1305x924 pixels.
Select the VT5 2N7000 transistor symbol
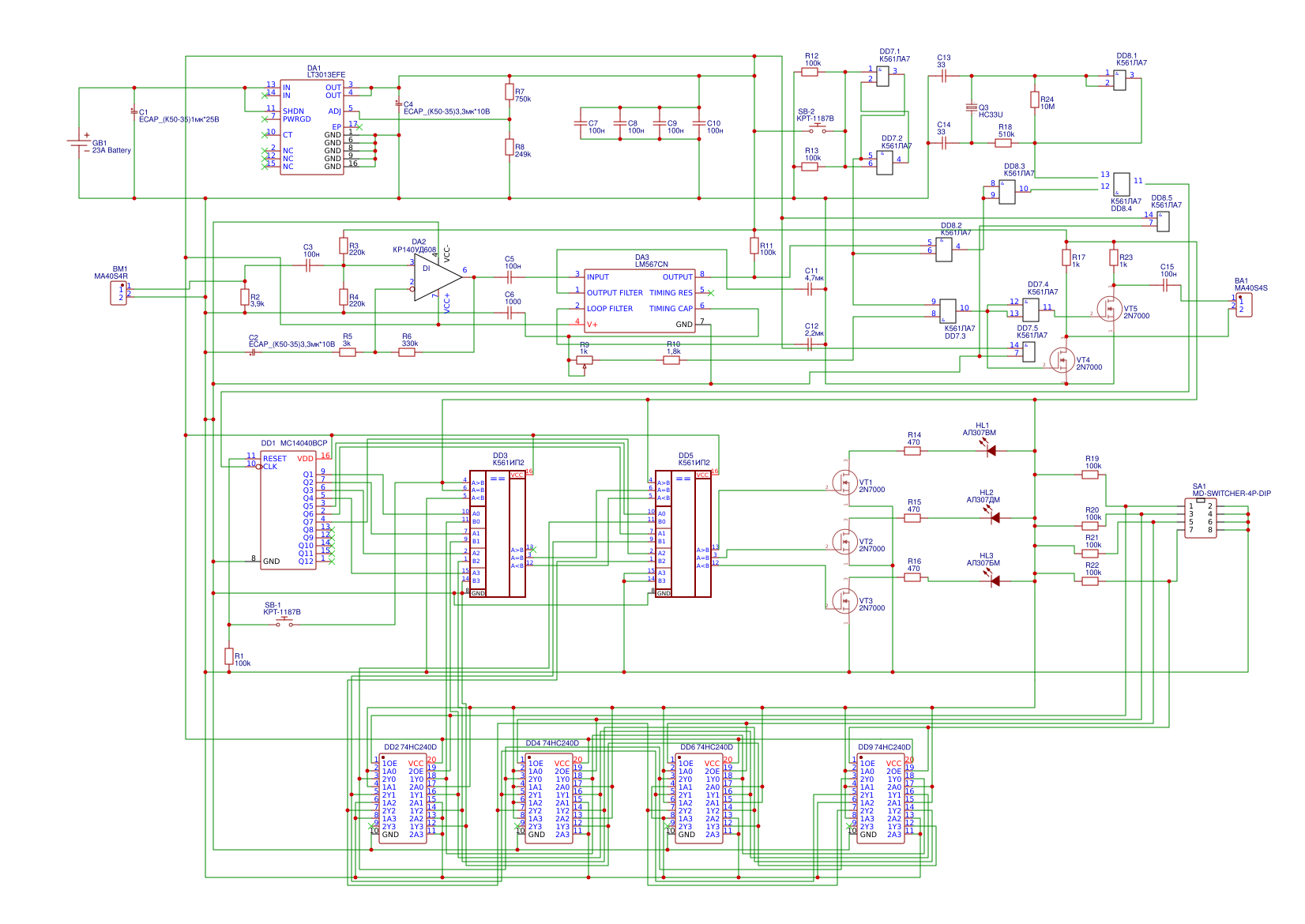tap(1110, 309)
